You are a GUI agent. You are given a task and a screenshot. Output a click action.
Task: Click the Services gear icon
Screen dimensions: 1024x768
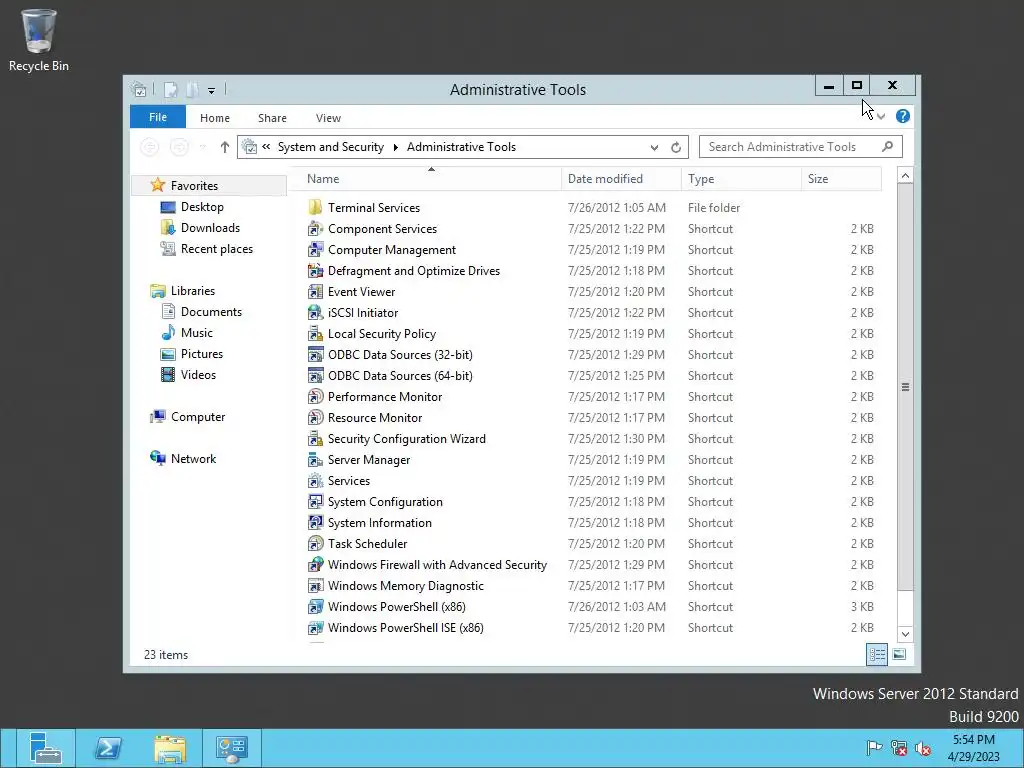[315, 481]
